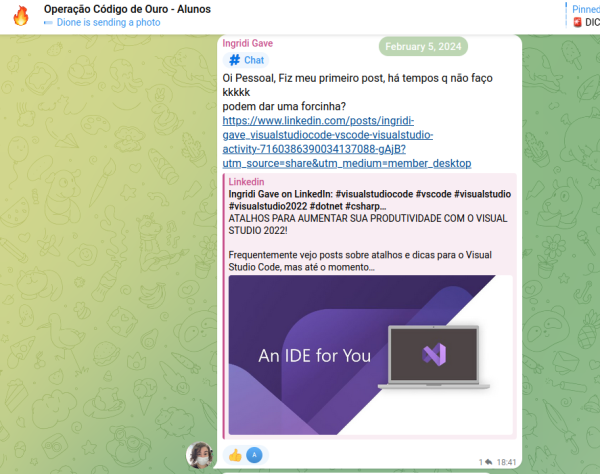600x474 pixels.
Task: View the reply via the reply arrow
Action: pyautogui.click(x=489, y=462)
